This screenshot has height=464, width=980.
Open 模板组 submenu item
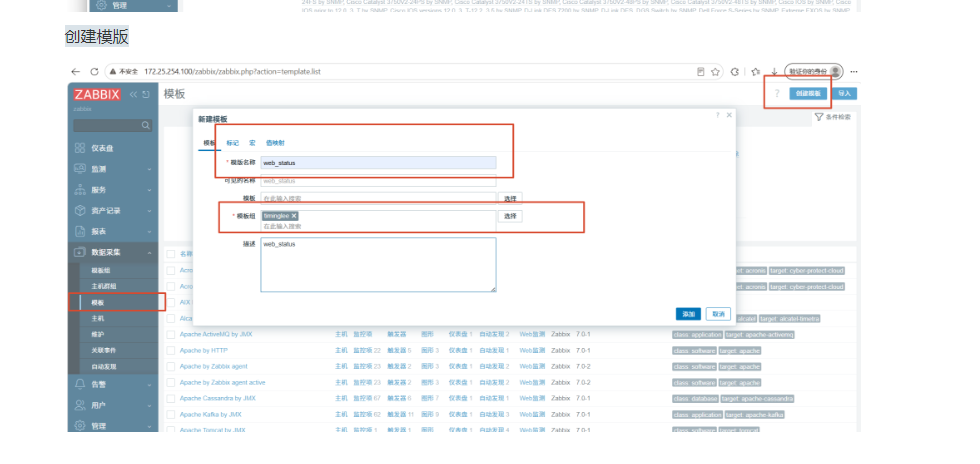click(x=101, y=270)
